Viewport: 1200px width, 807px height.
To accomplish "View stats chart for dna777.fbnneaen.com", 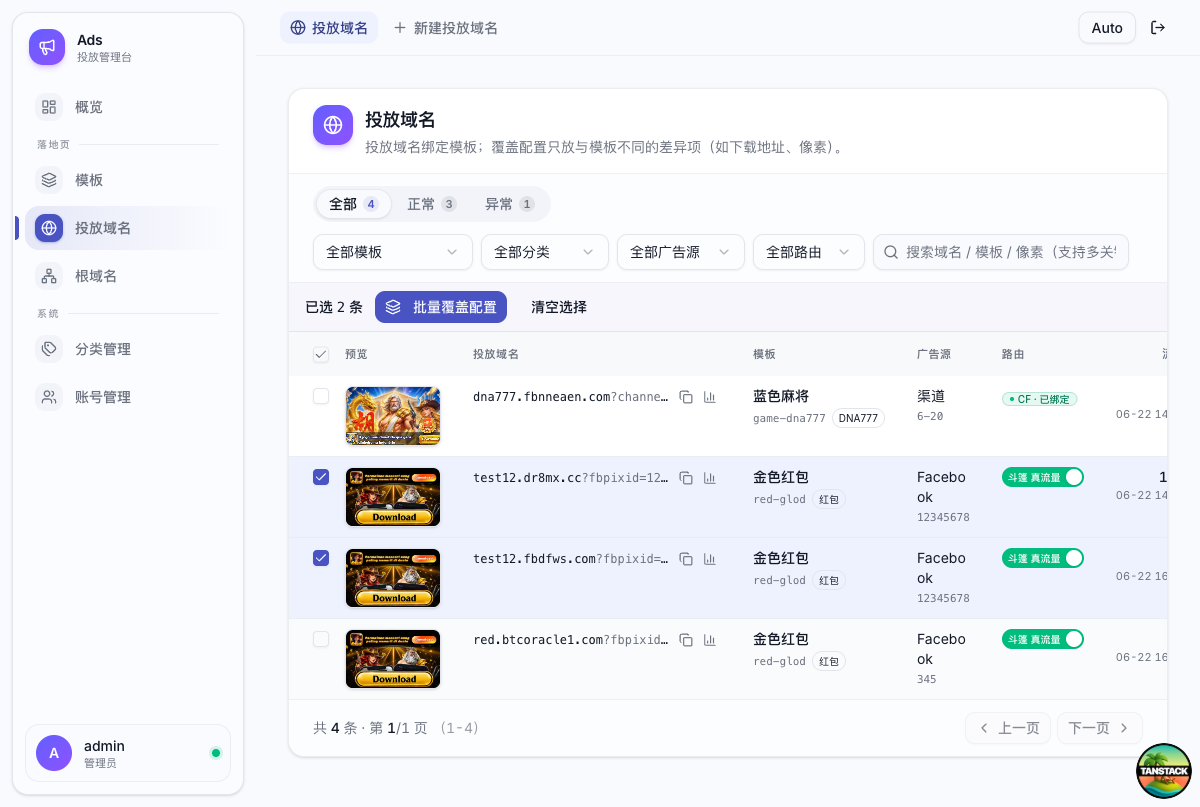I will pyautogui.click(x=710, y=397).
